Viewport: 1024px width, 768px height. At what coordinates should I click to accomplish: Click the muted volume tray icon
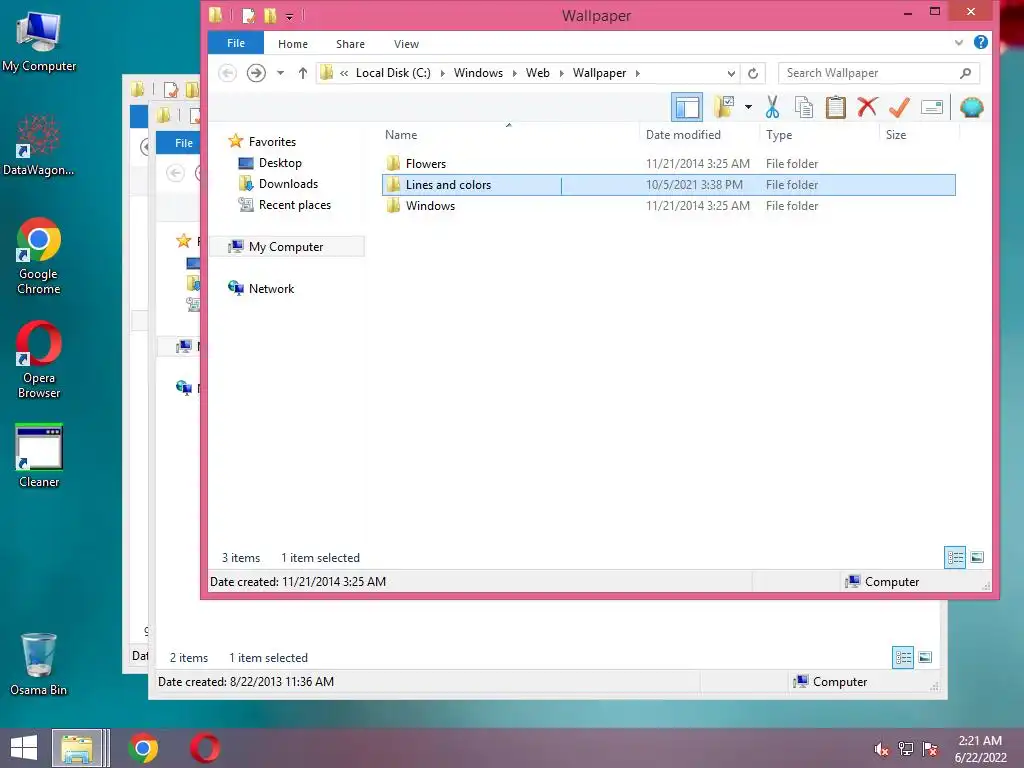click(881, 749)
